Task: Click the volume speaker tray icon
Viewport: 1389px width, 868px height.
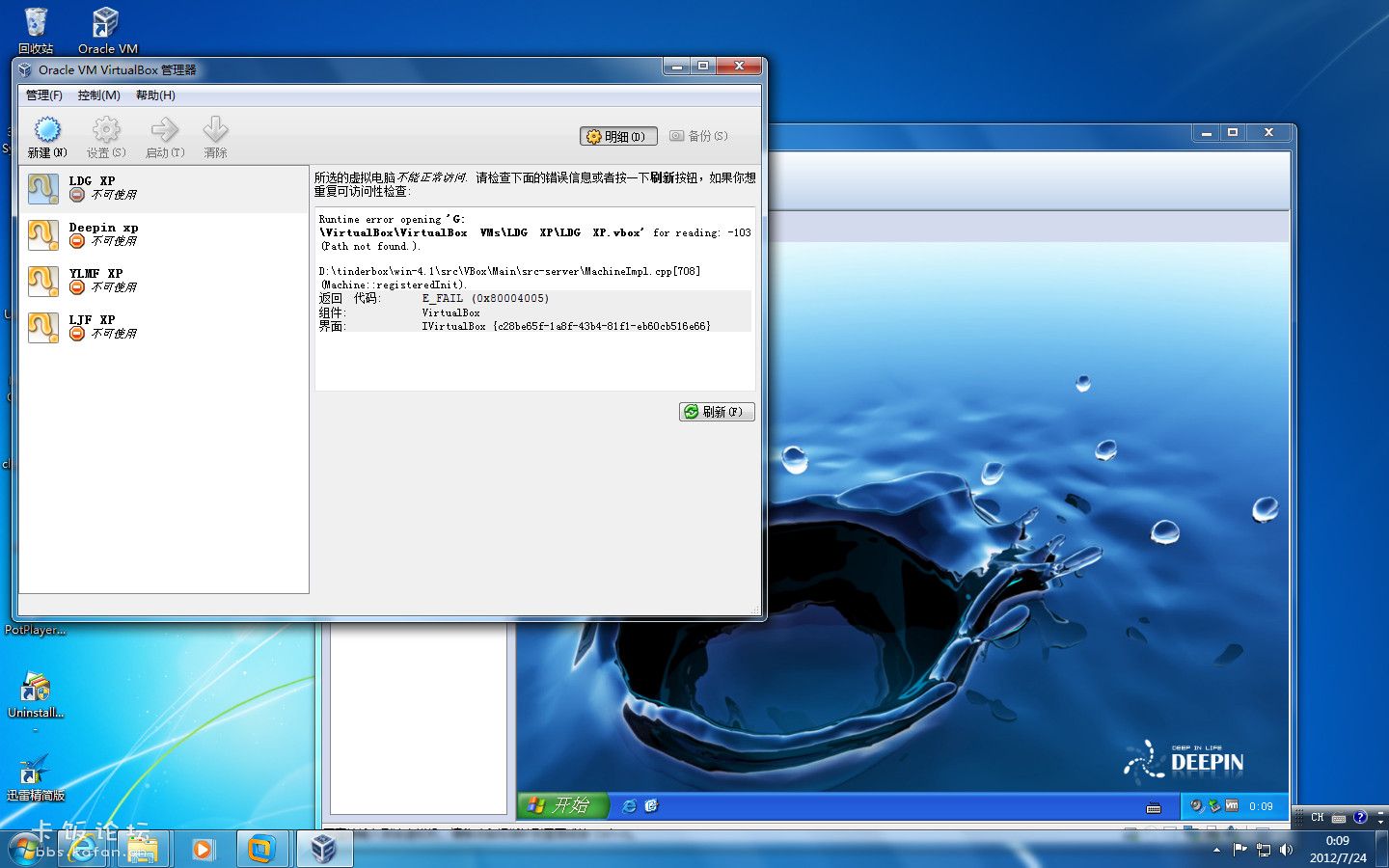Action: [x=1286, y=850]
